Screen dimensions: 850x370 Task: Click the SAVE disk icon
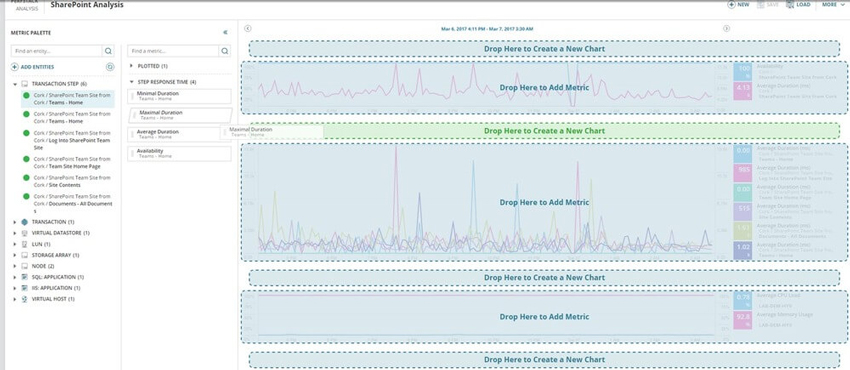tap(760, 4)
